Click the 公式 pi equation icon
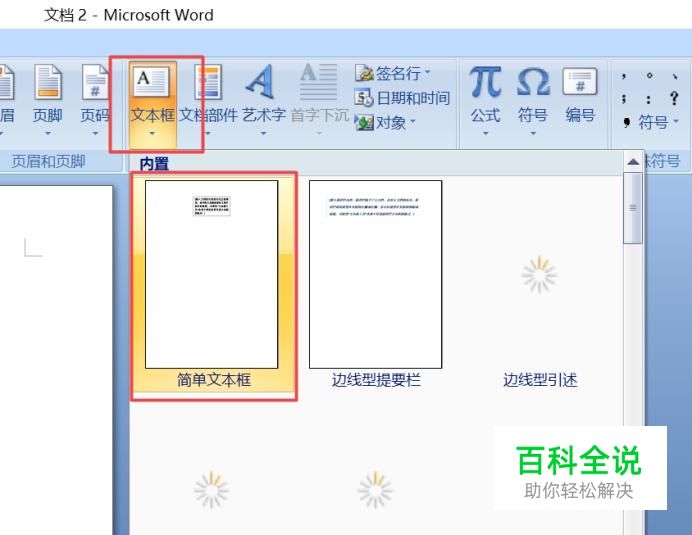 485,82
